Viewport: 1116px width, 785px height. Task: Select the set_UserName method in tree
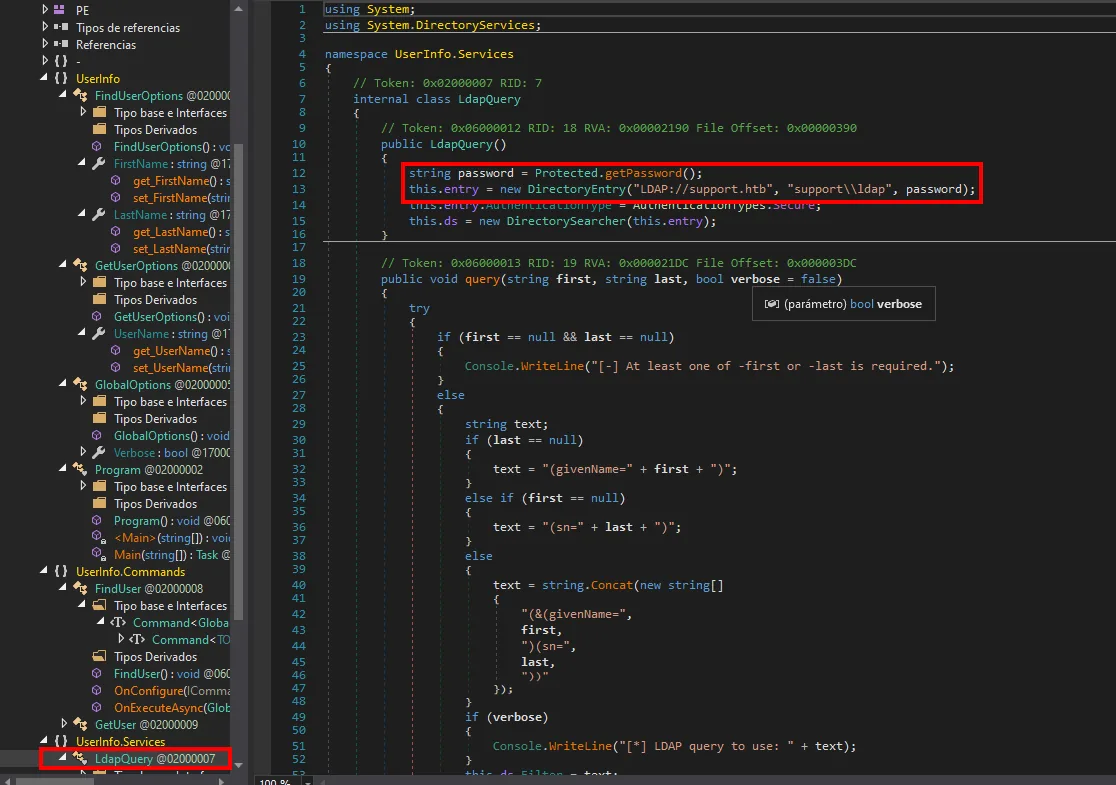(181, 367)
